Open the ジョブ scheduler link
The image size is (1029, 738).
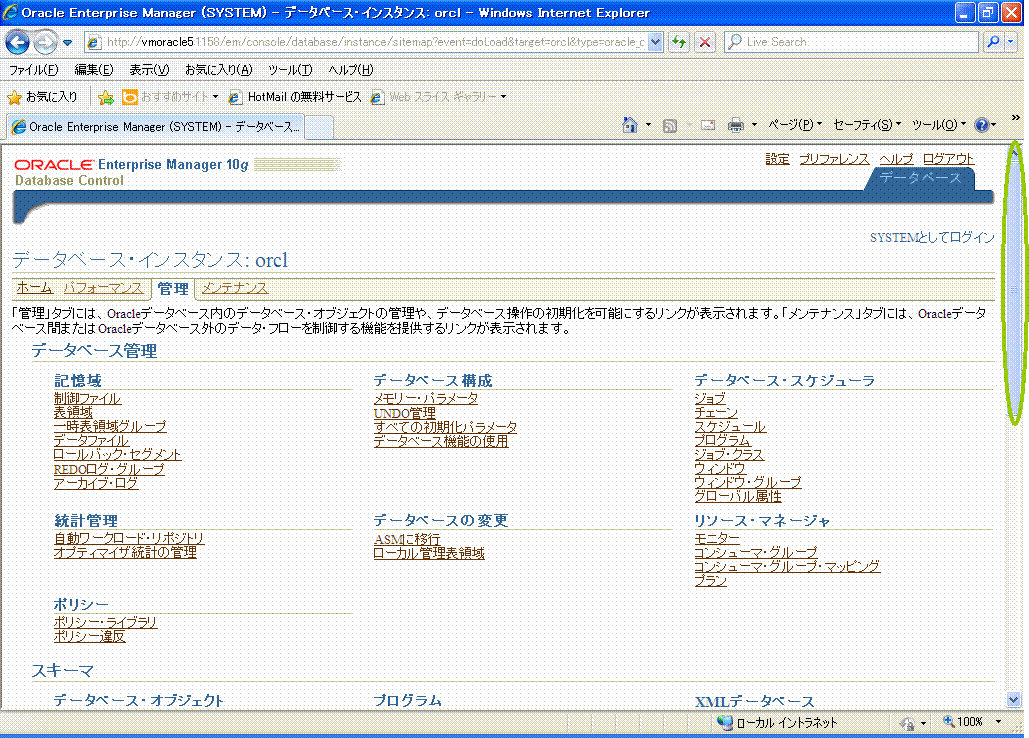(710, 398)
